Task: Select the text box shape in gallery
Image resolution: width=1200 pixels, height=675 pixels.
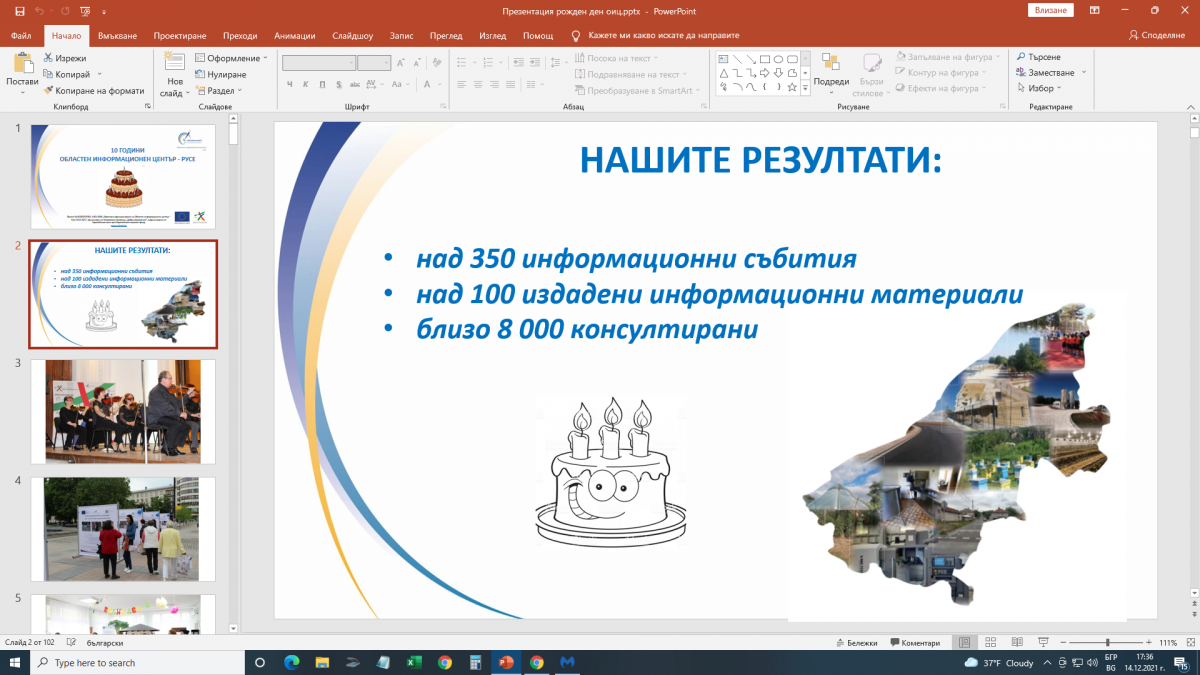Action: 723,59
